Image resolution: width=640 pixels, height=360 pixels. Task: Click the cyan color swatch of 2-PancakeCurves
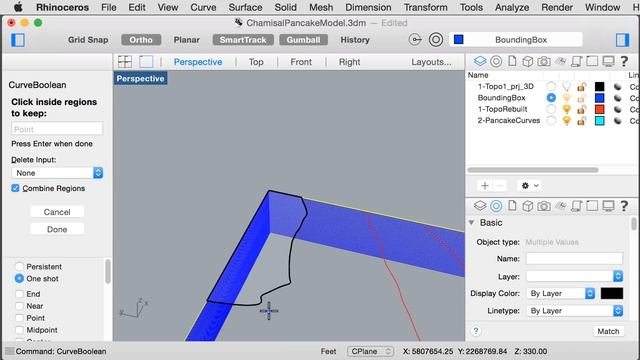click(x=600, y=120)
